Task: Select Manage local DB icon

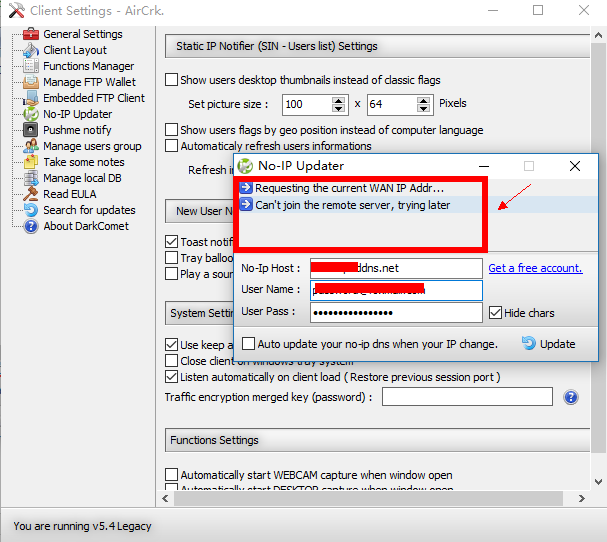Action: click(31, 178)
